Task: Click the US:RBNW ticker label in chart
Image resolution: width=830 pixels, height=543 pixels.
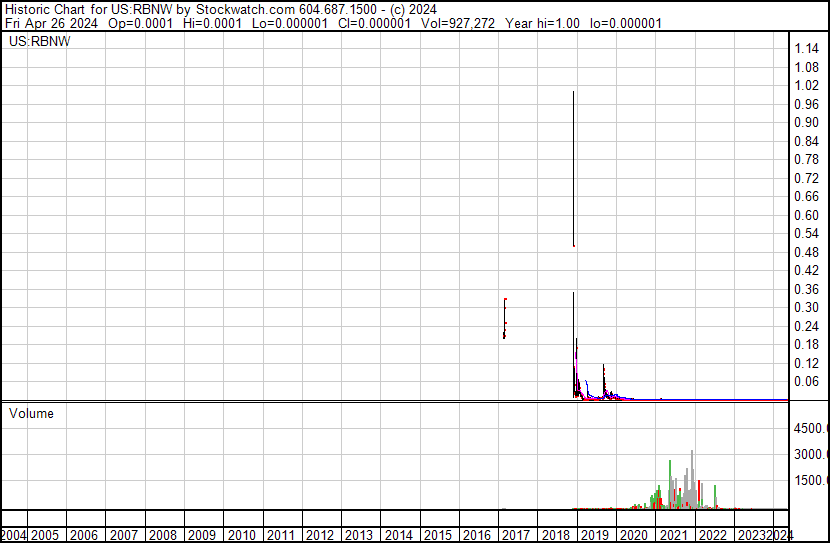Action: (x=40, y=41)
